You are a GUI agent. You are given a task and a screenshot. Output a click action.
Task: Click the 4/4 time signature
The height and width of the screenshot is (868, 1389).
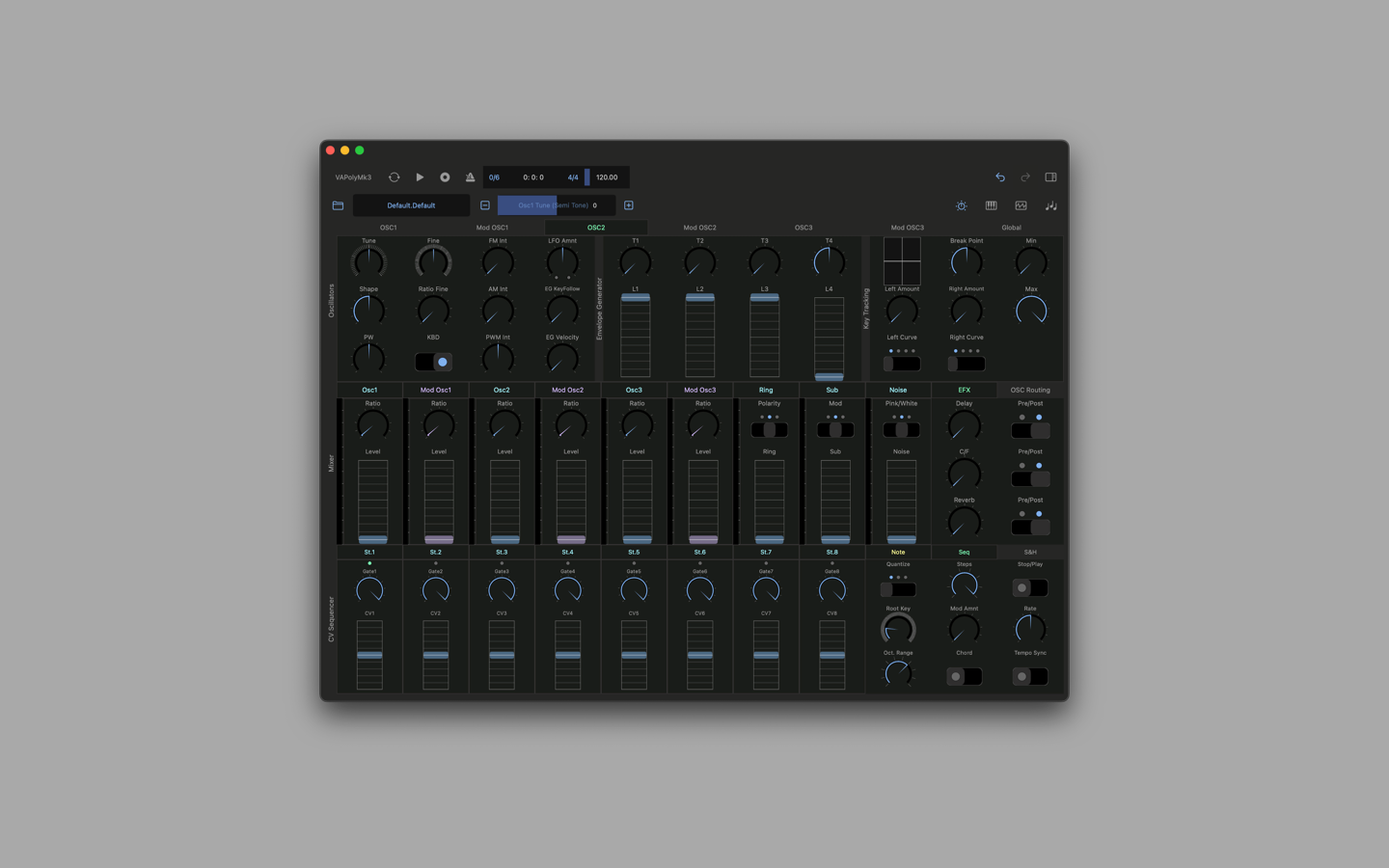click(573, 177)
